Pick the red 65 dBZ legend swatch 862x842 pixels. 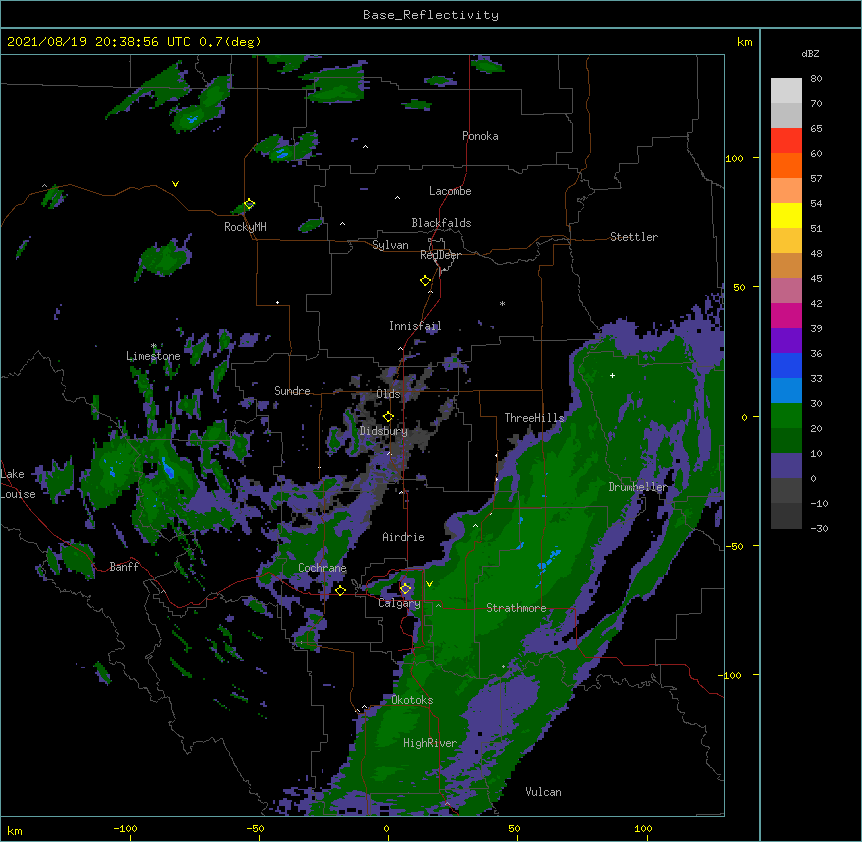pos(786,140)
